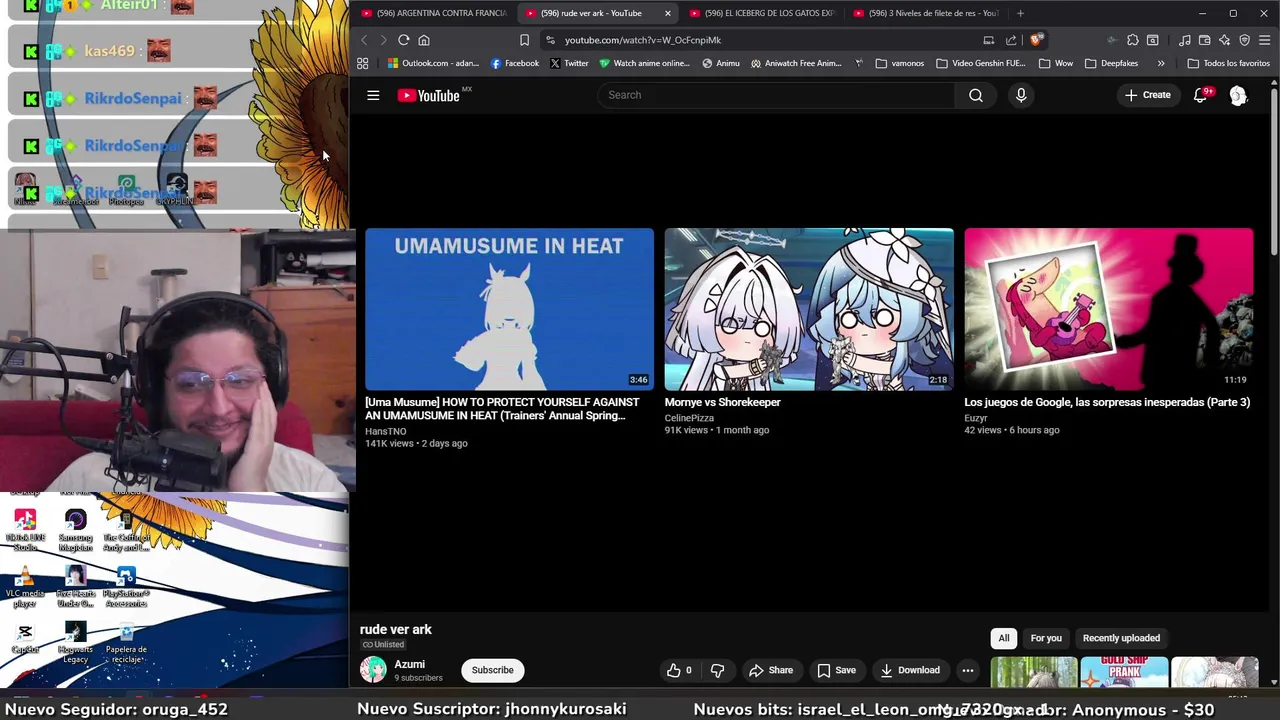
Task: Click into YouTube Search field
Action: (777, 95)
